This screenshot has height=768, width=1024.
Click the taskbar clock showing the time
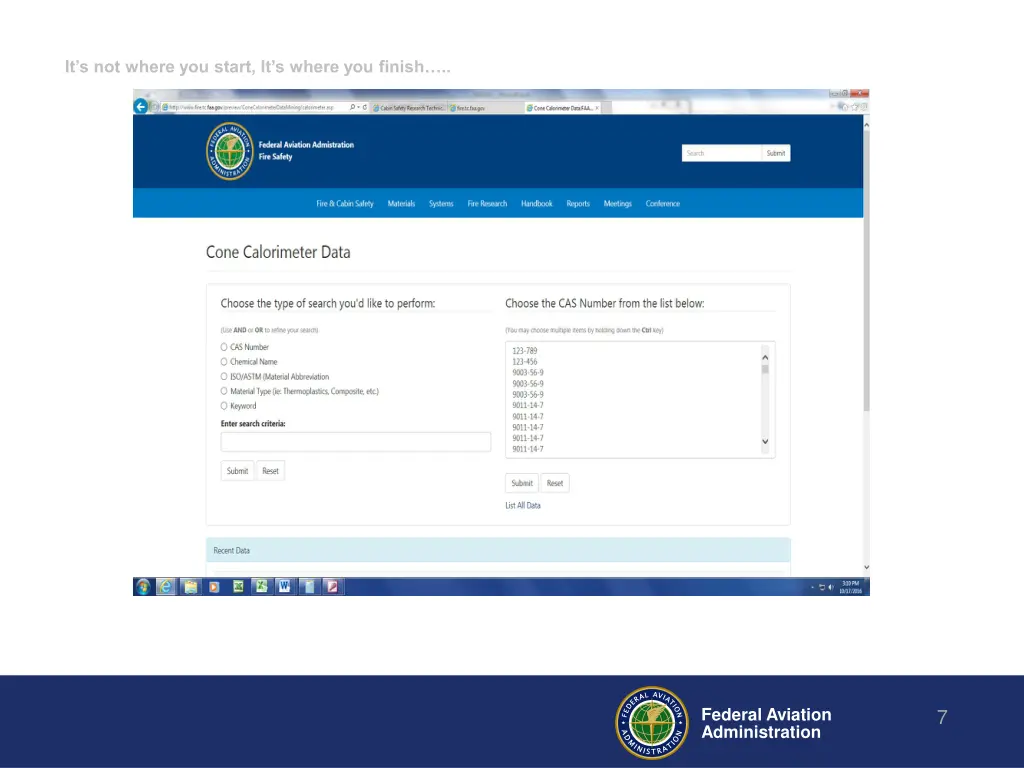tap(850, 587)
